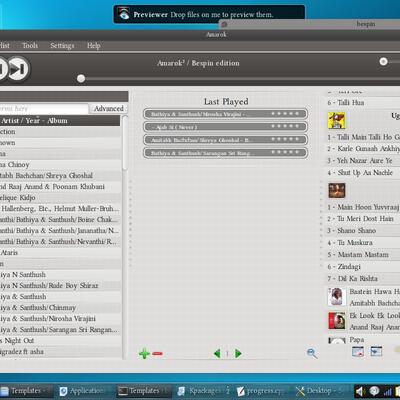Open first Templates taskbar entry
The width and height of the screenshot is (400, 400).
click(x=26, y=391)
